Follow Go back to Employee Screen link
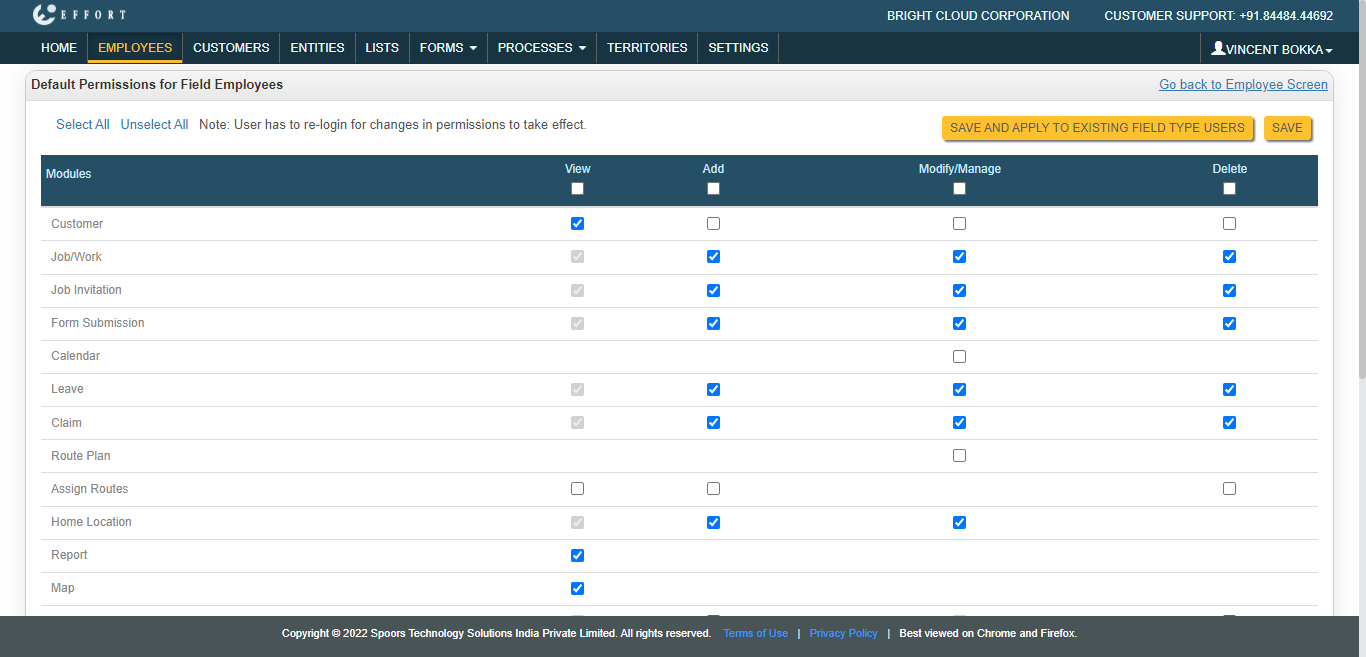Viewport: 1366px width, 657px height. pos(1243,85)
